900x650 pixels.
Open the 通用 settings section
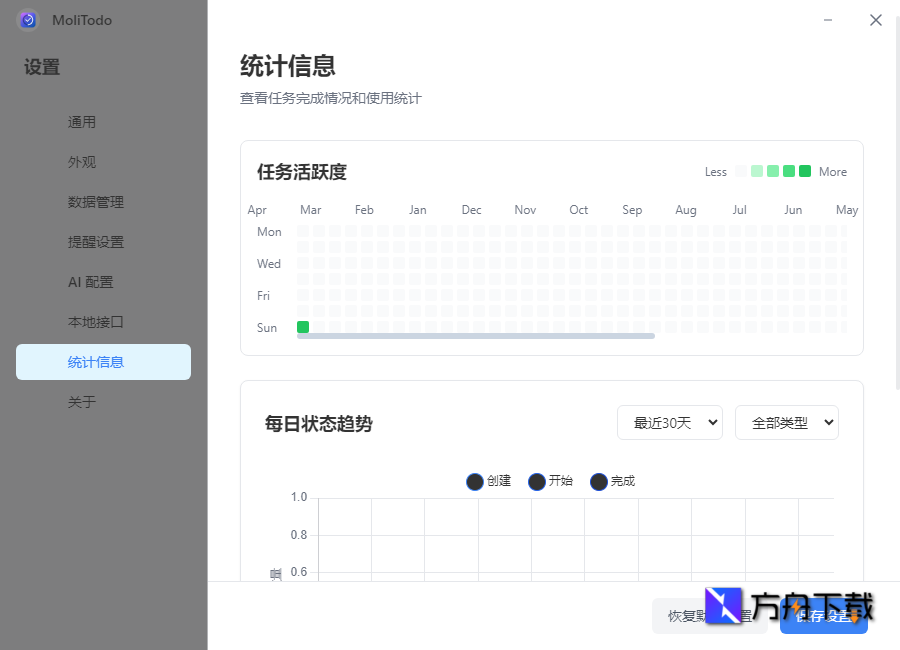(x=103, y=121)
